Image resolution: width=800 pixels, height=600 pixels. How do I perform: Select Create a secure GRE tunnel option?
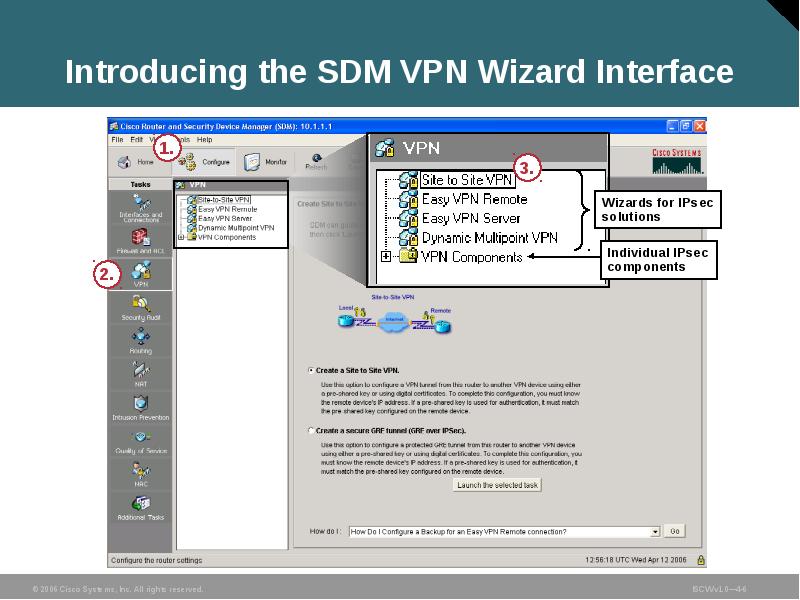(311, 431)
